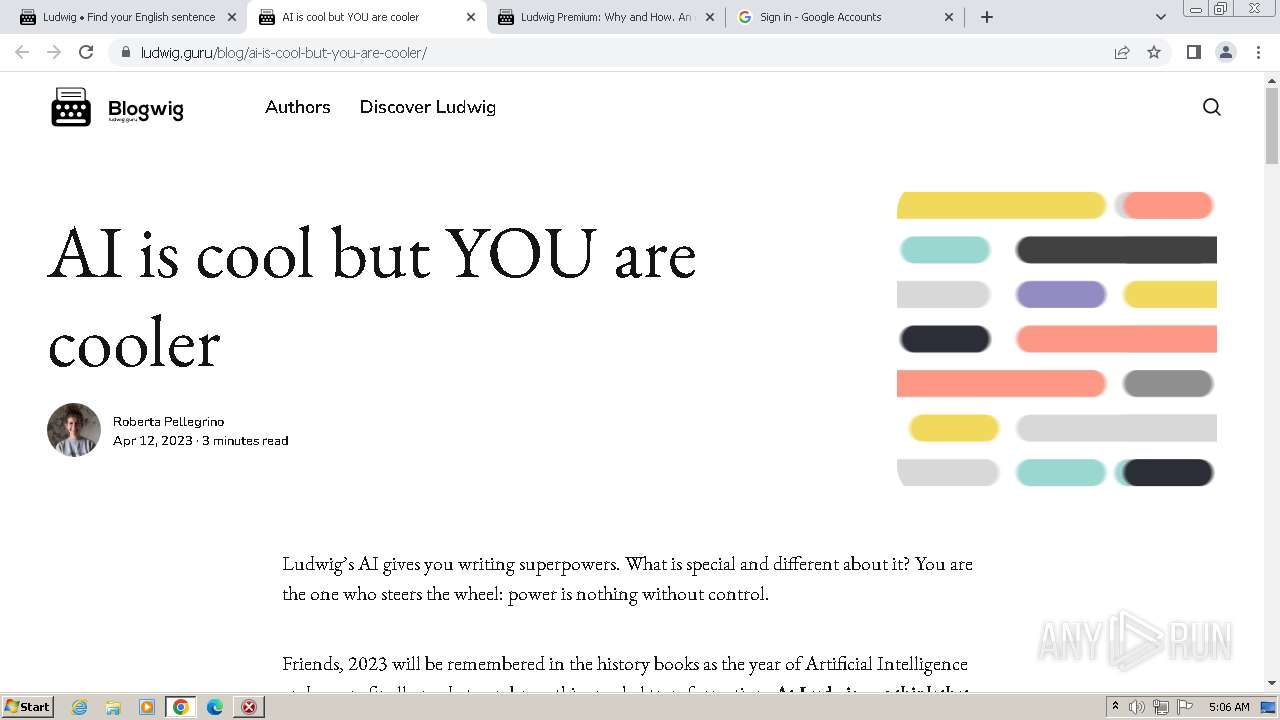Click 'Apr 12, 2023 · 3 minutes read' text

pyautogui.click(x=200, y=441)
